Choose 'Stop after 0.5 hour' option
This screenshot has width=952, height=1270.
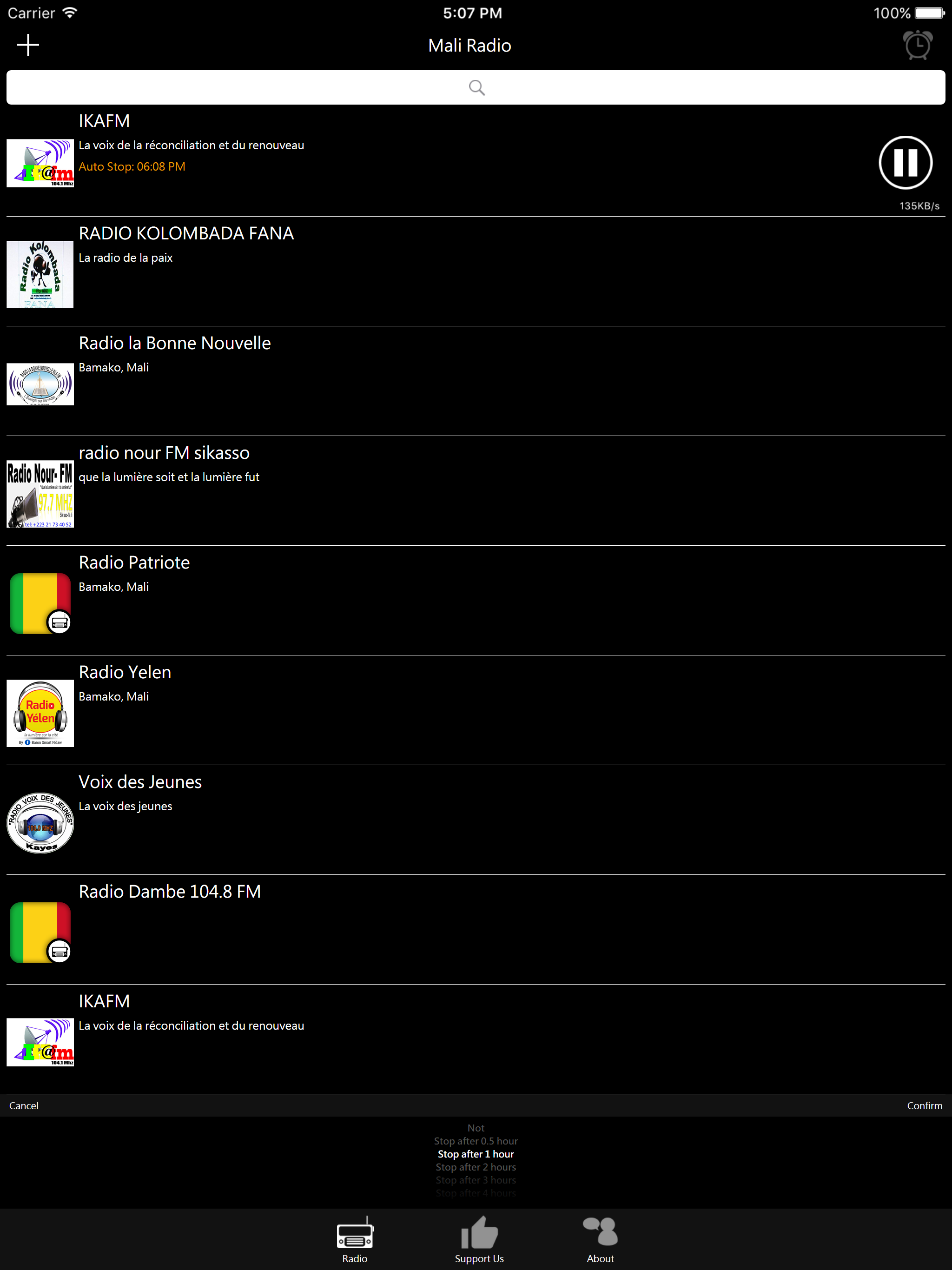coord(476,1141)
